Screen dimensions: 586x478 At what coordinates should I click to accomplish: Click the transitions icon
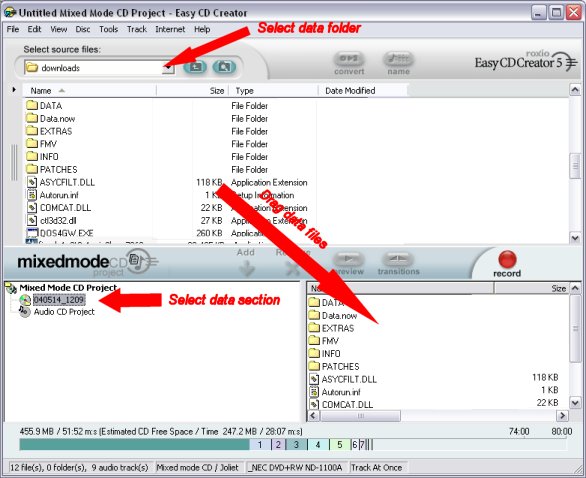398,258
